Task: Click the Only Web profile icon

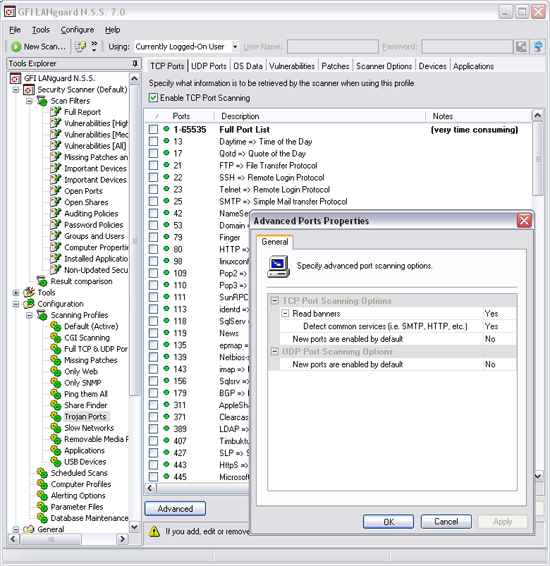Action: tap(56, 371)
